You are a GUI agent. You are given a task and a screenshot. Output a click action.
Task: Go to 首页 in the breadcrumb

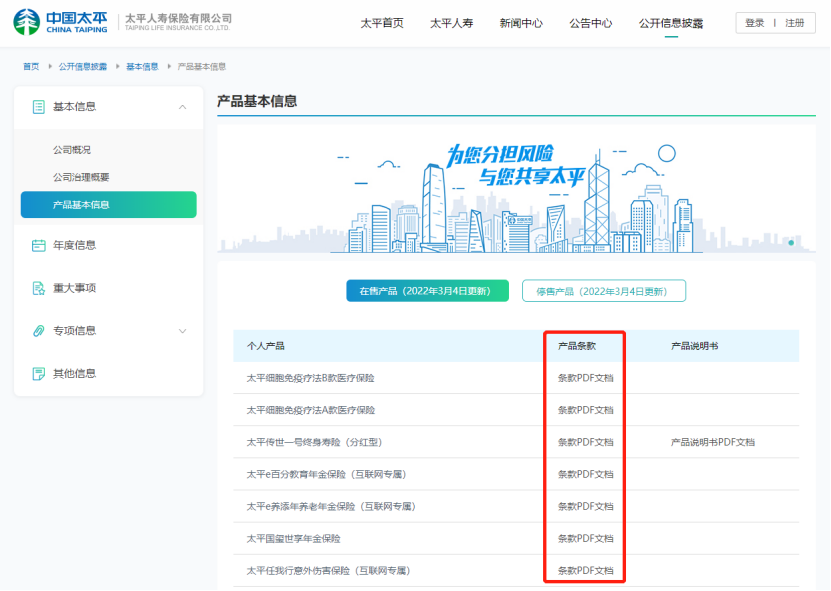[x=31, y=66]
